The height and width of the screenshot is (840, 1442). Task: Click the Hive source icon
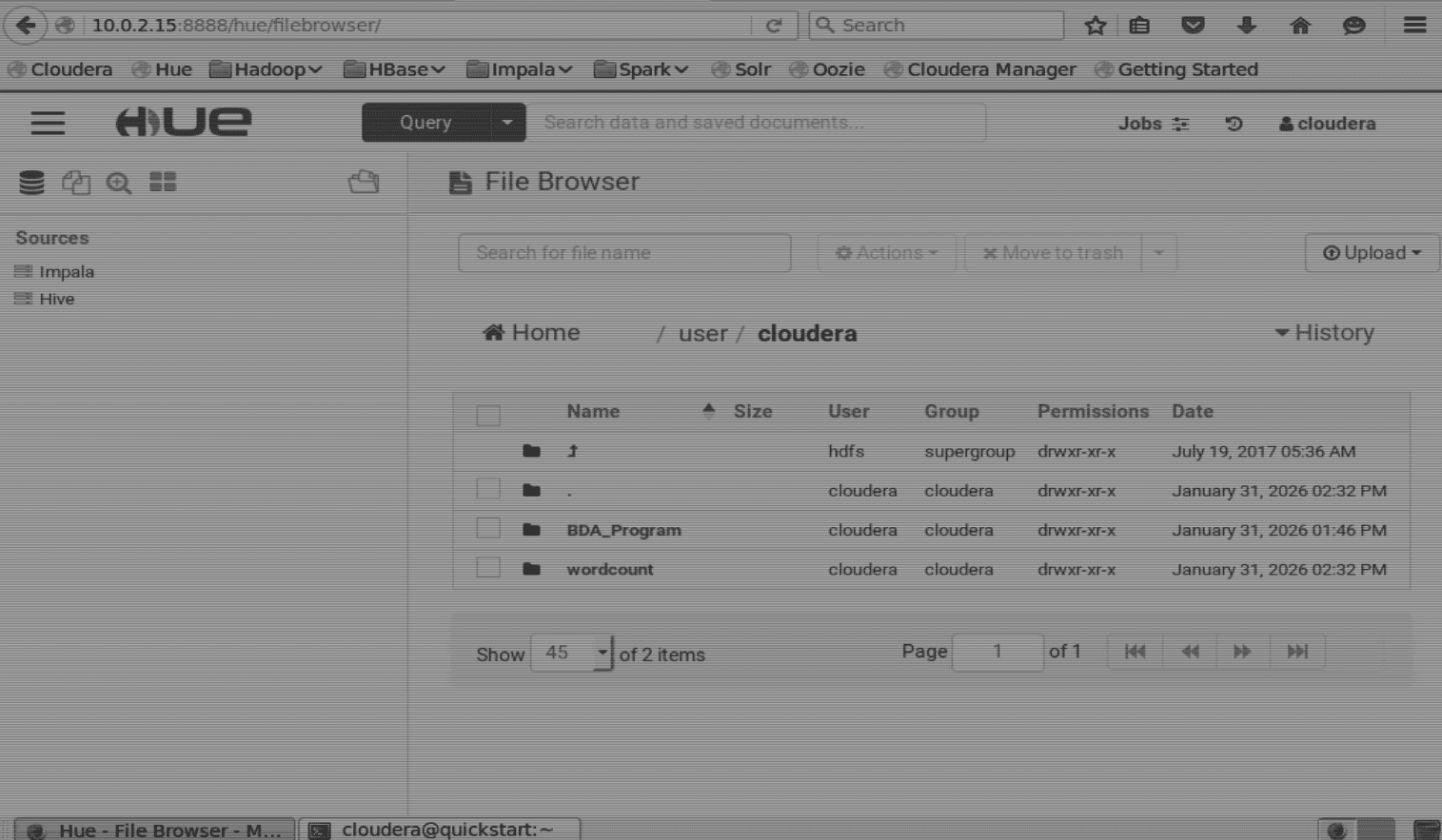[24, 299]
